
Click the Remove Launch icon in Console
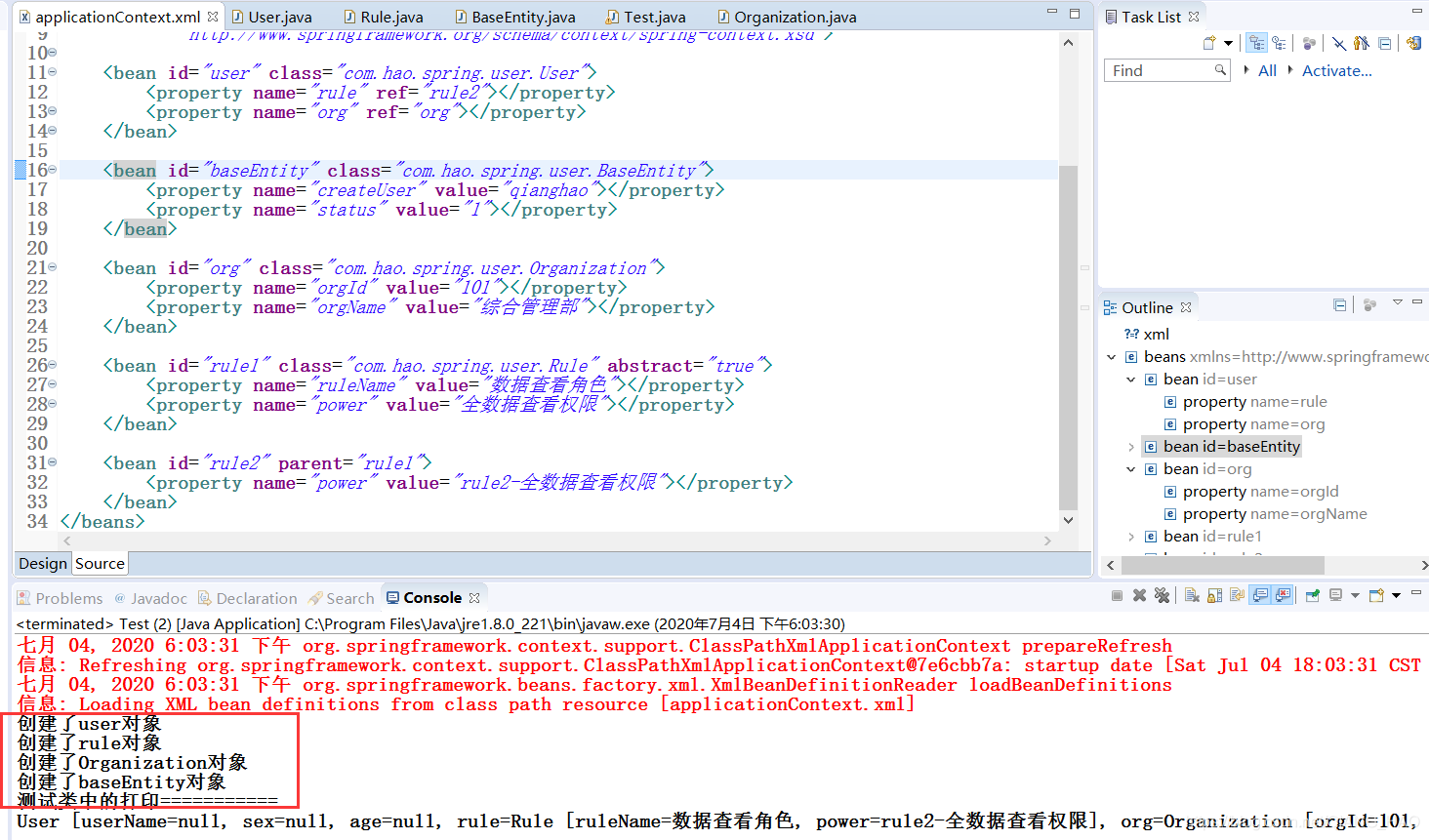click(1139, 595)
